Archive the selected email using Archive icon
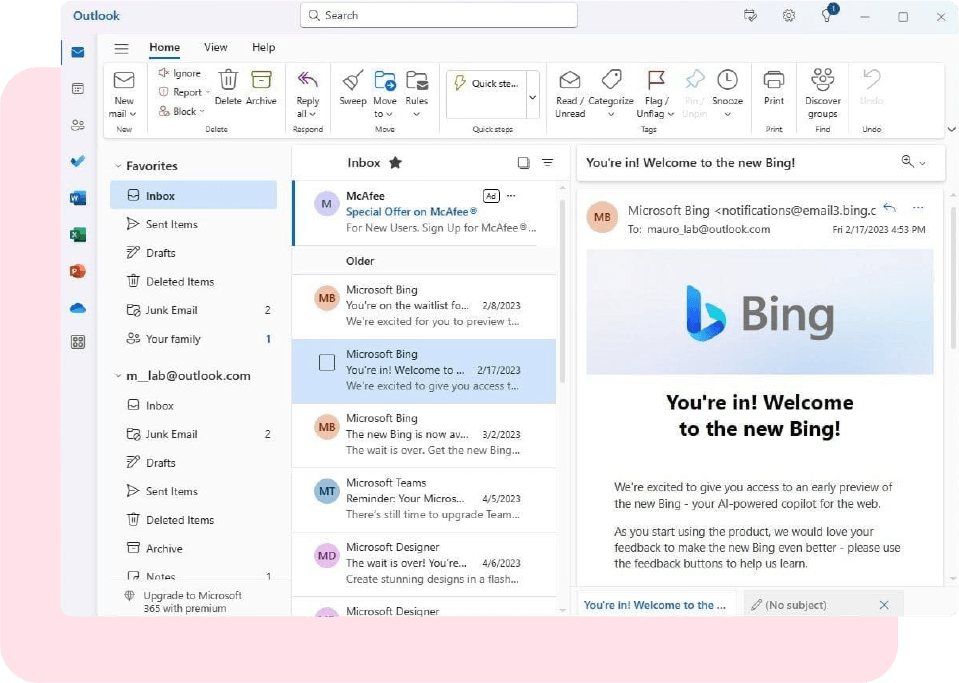Image resolution: width=959 pixels, height=683 pixels. click(x=261, y=82)
